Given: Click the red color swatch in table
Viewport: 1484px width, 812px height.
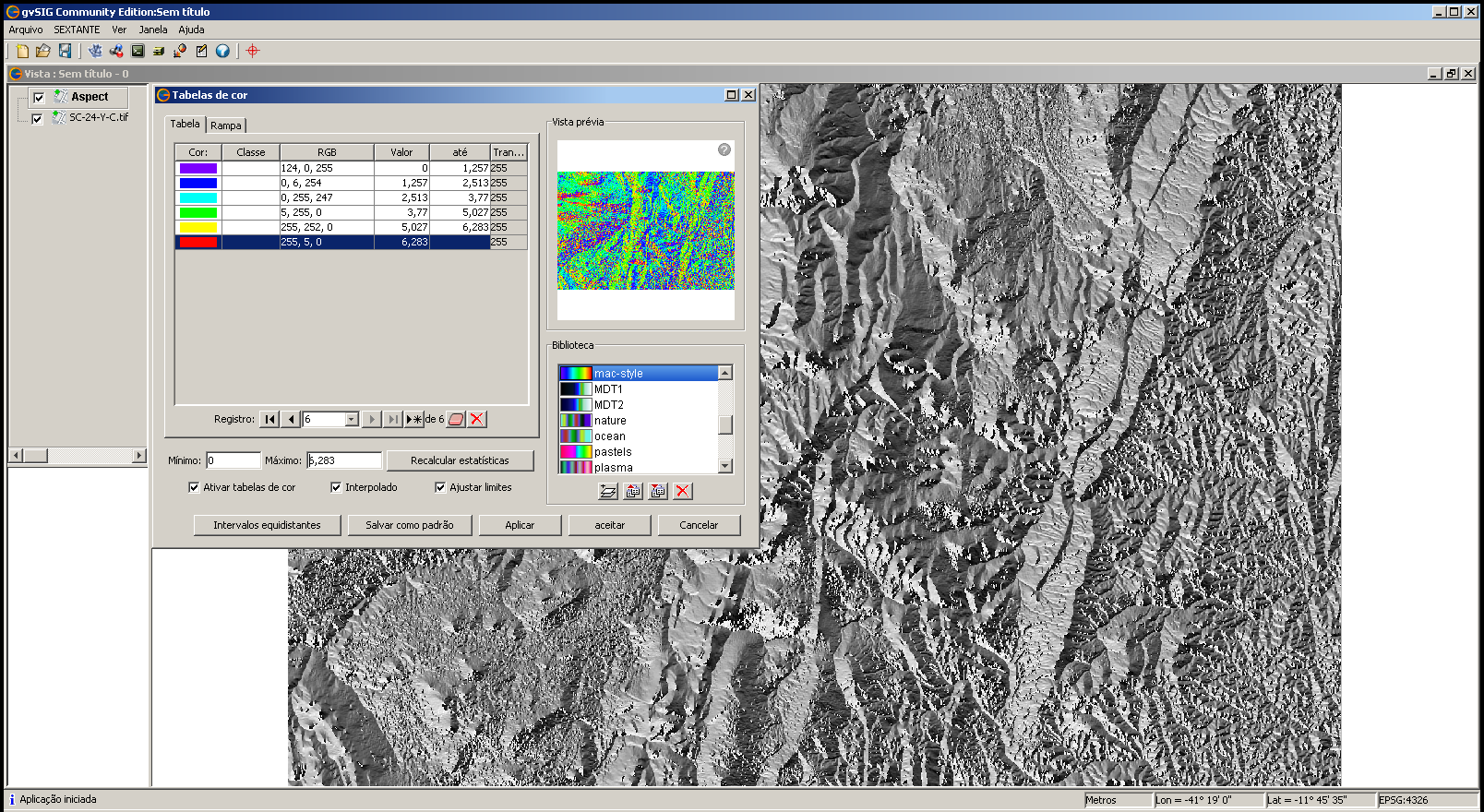Looking at the screenshot, I should point(198,242).
